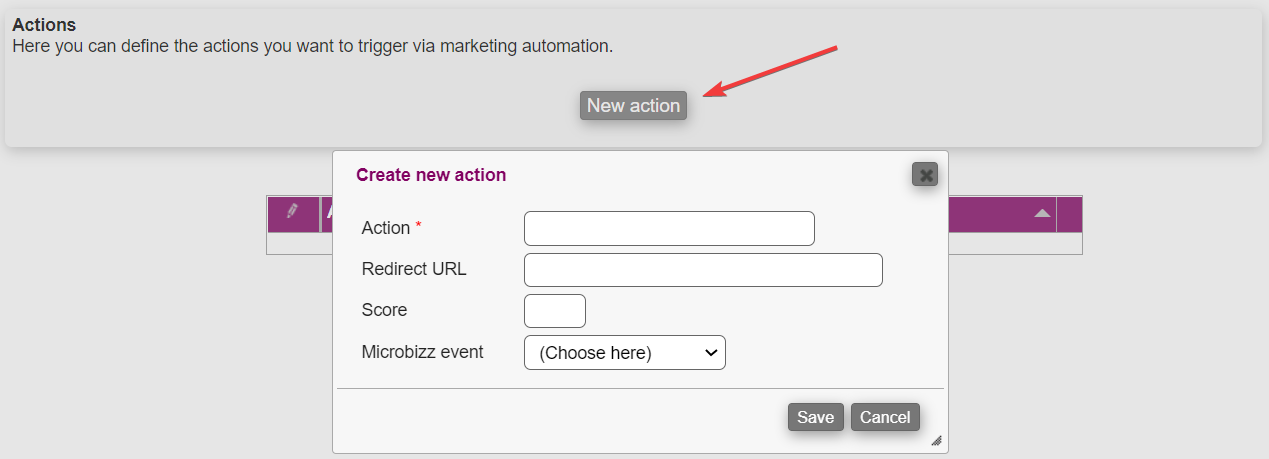Image resolution: width=1269 pixels, height=459 pixels.
Task: Focus the Action name text field
Action: point(669,228)
